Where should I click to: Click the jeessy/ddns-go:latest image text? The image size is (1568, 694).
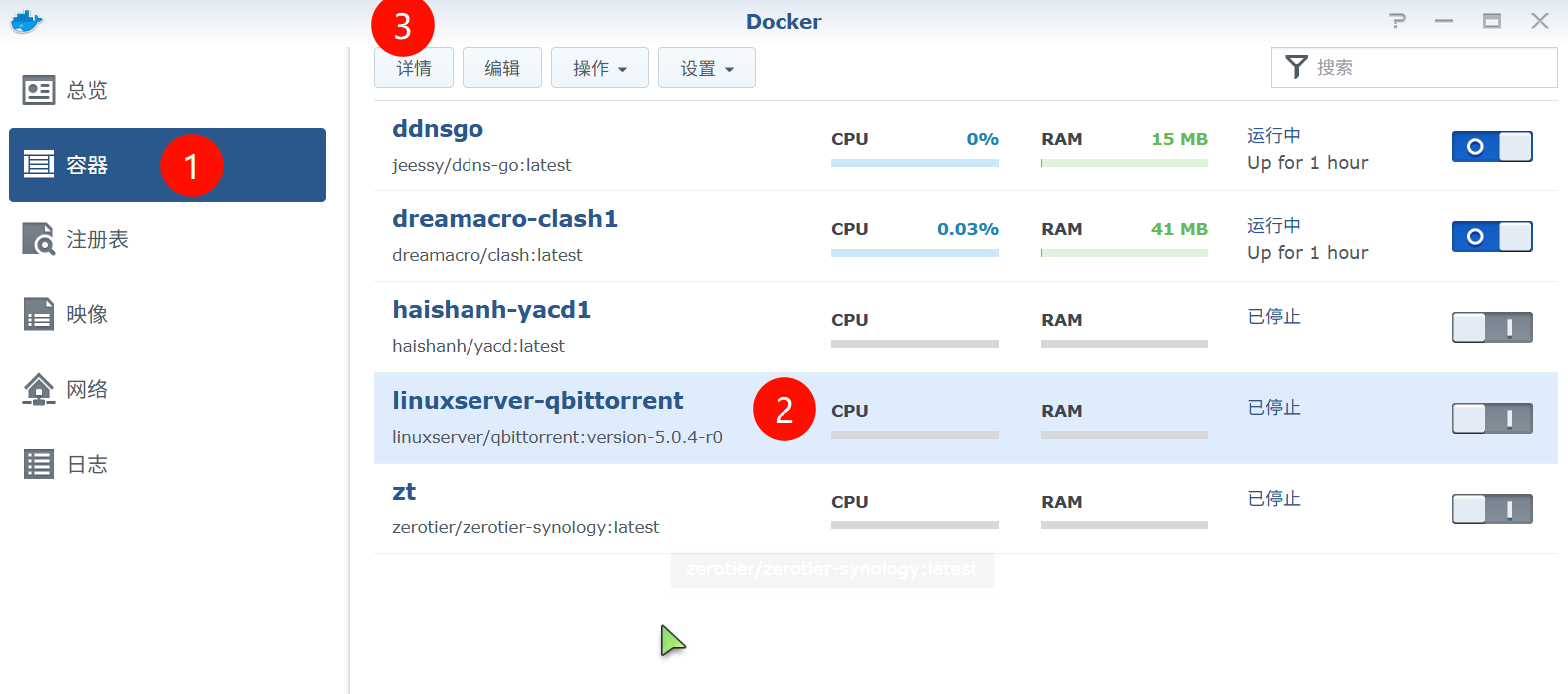click(481, 165)
